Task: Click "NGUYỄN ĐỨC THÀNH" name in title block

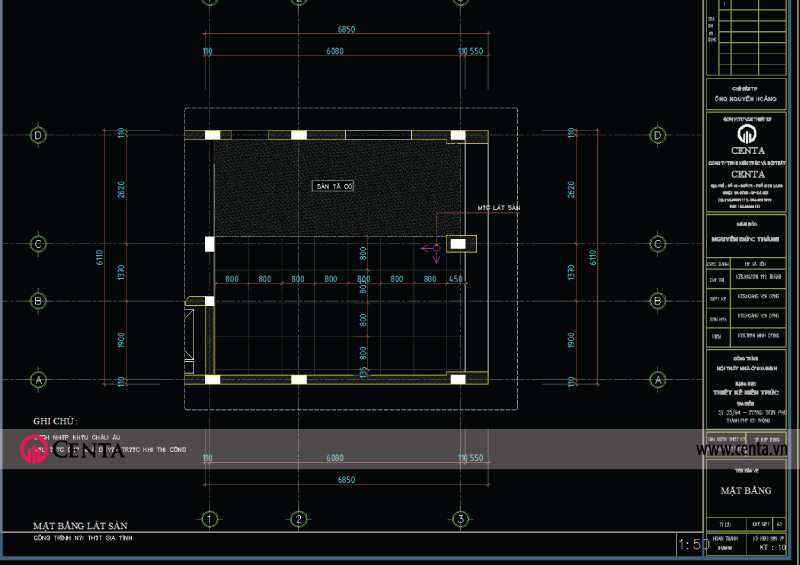Action: pyautogui.click(x=746, y=239)
